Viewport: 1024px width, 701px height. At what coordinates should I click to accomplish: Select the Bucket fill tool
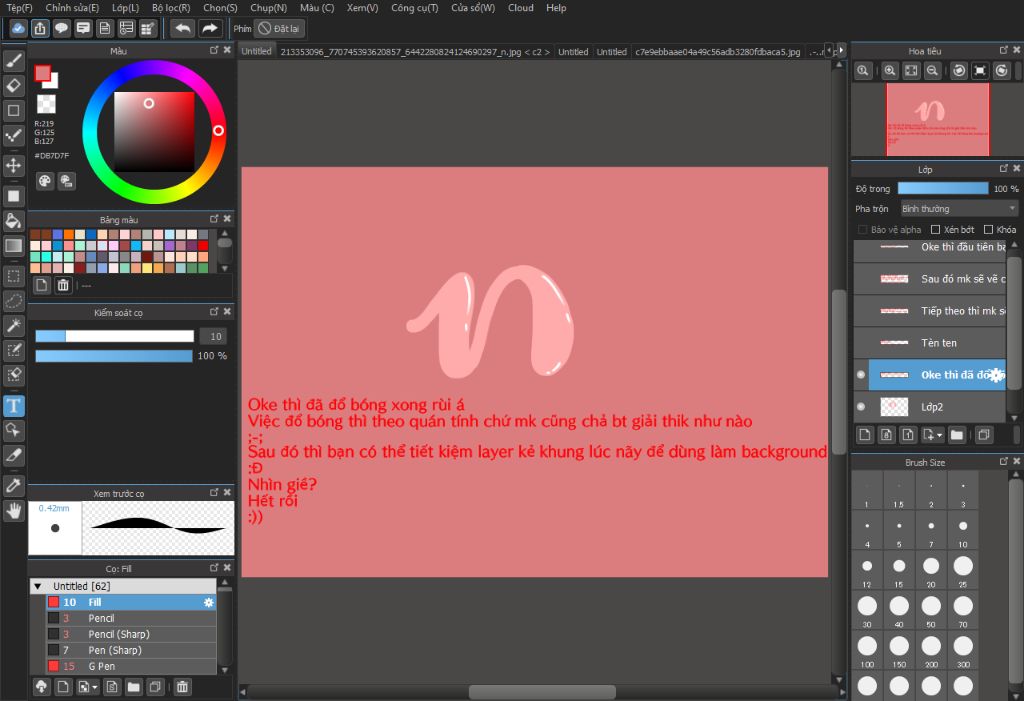[x=14, y=221]
